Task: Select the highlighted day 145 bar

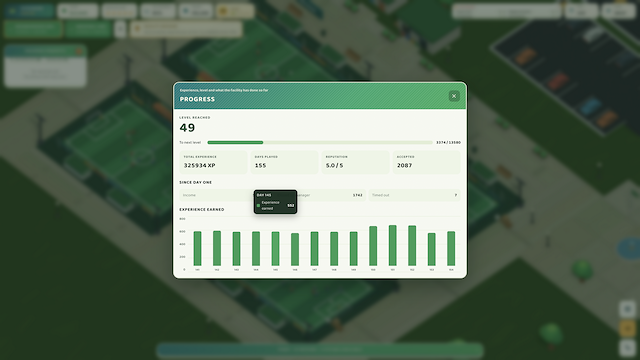Action: coord(276,249)
